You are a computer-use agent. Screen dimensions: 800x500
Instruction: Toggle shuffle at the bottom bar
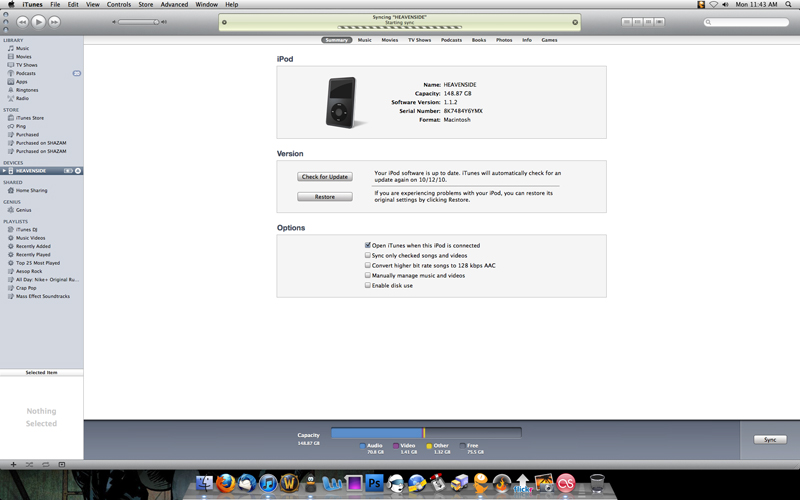click(29, 464)
